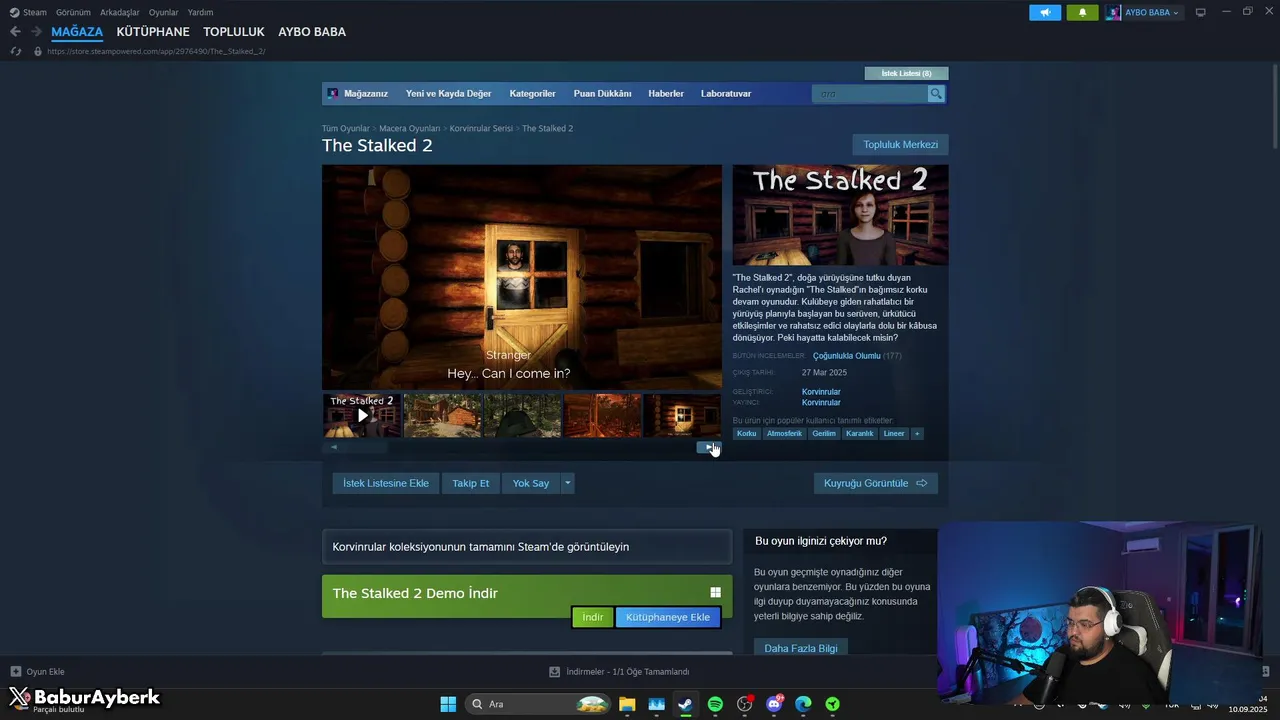Open the Mağazanız store menu
The height and width of the screenshot is (720, 1280).
(x=366, y=93)
